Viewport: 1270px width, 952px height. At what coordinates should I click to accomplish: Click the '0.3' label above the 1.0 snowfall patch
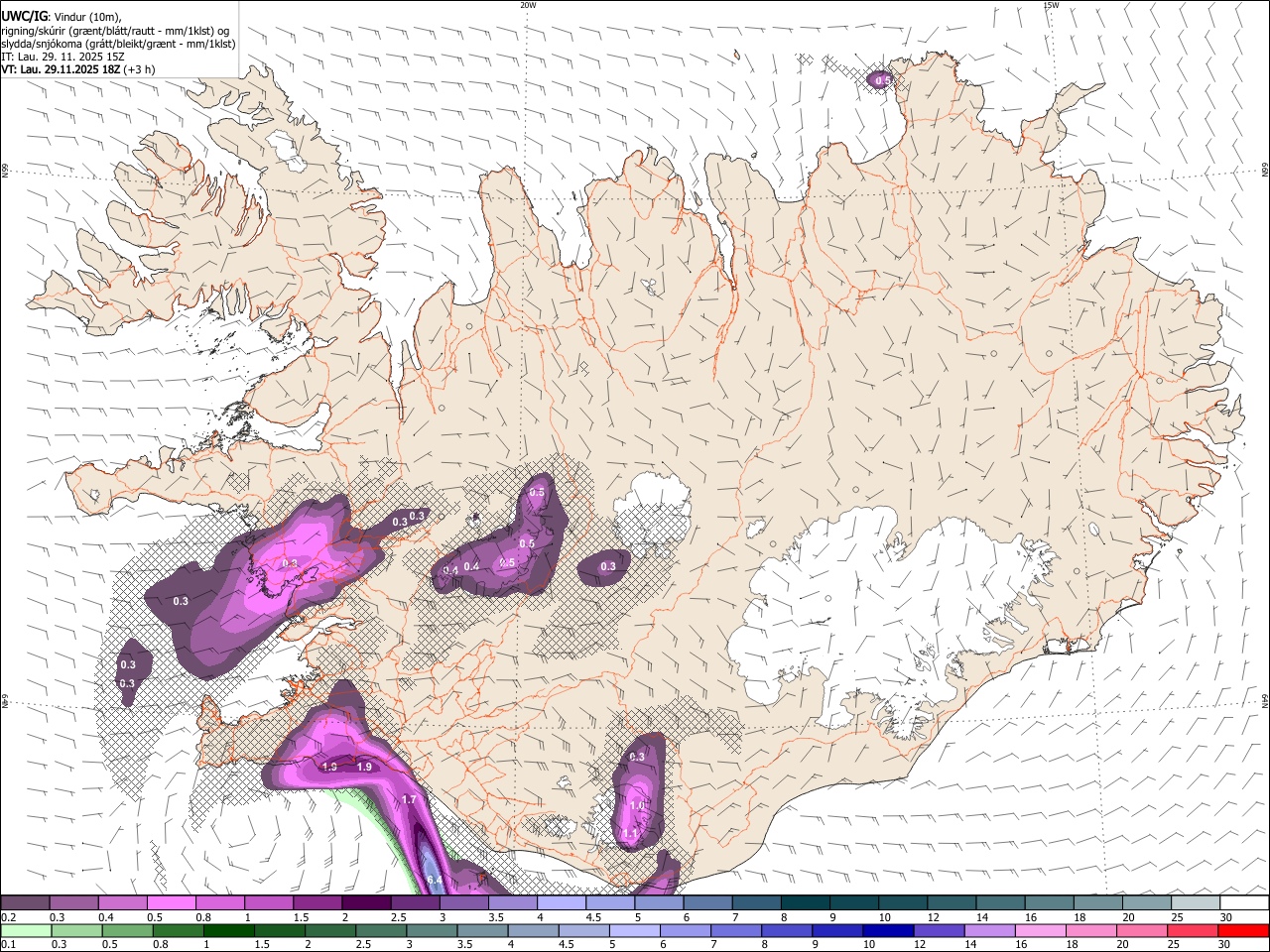pyautogui.click(x=637, y=757)
